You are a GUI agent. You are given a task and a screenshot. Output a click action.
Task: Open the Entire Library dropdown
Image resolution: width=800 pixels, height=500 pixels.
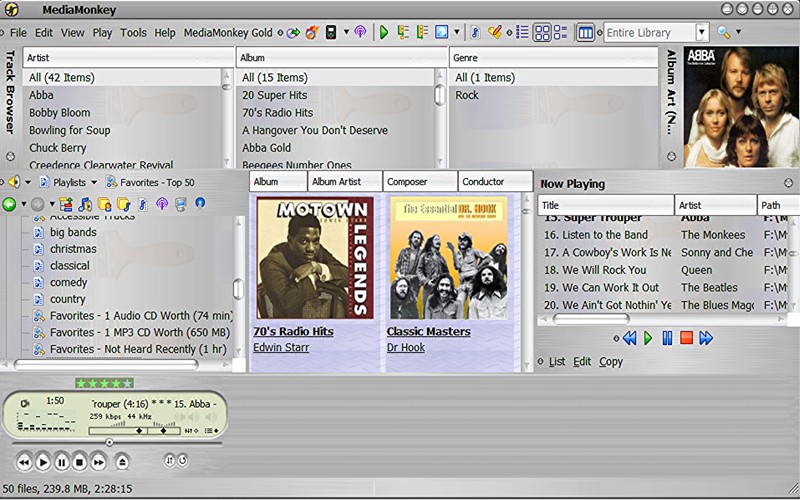pos(702,32)
